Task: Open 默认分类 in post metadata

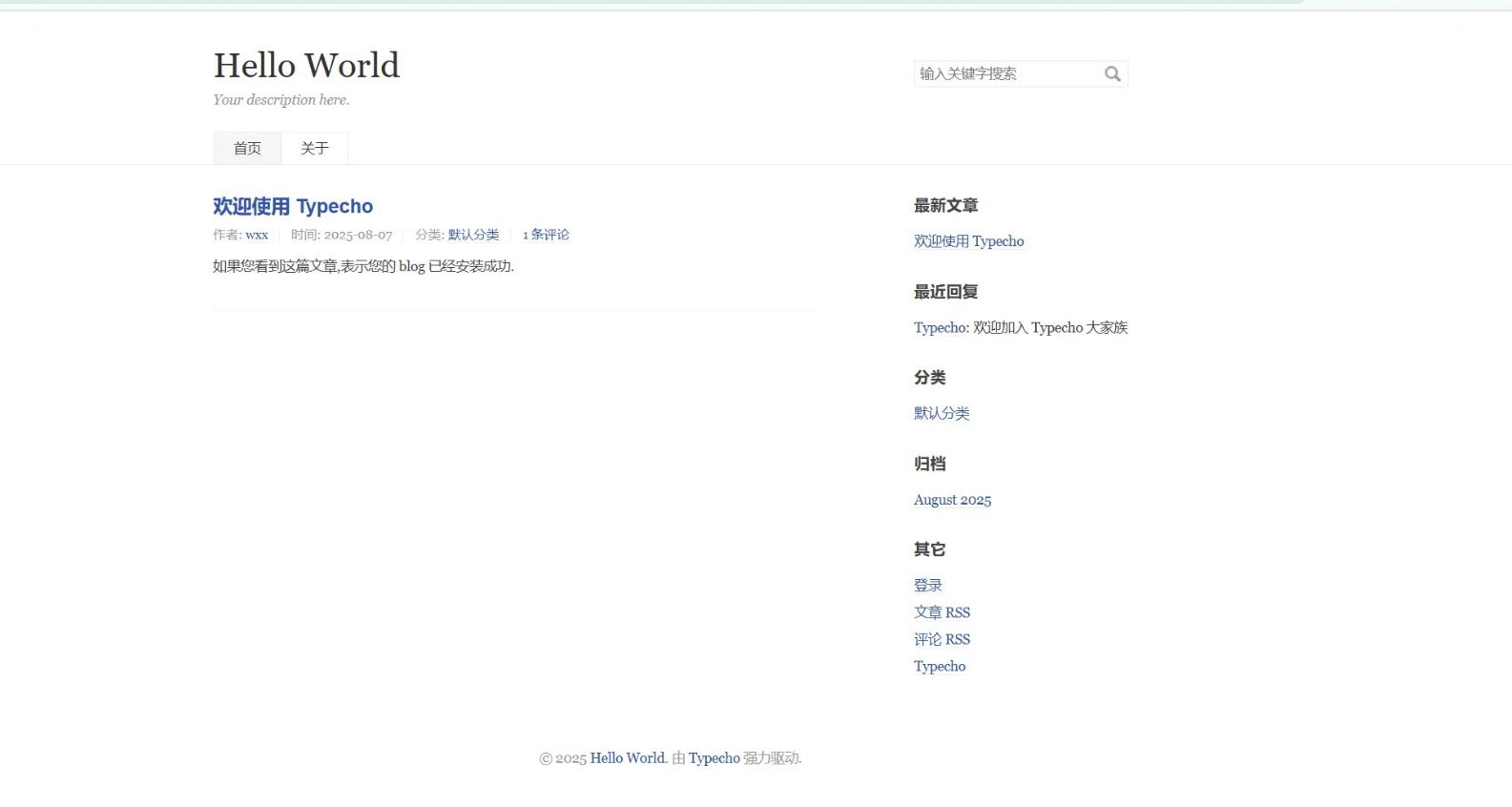Action: point(473,235)
